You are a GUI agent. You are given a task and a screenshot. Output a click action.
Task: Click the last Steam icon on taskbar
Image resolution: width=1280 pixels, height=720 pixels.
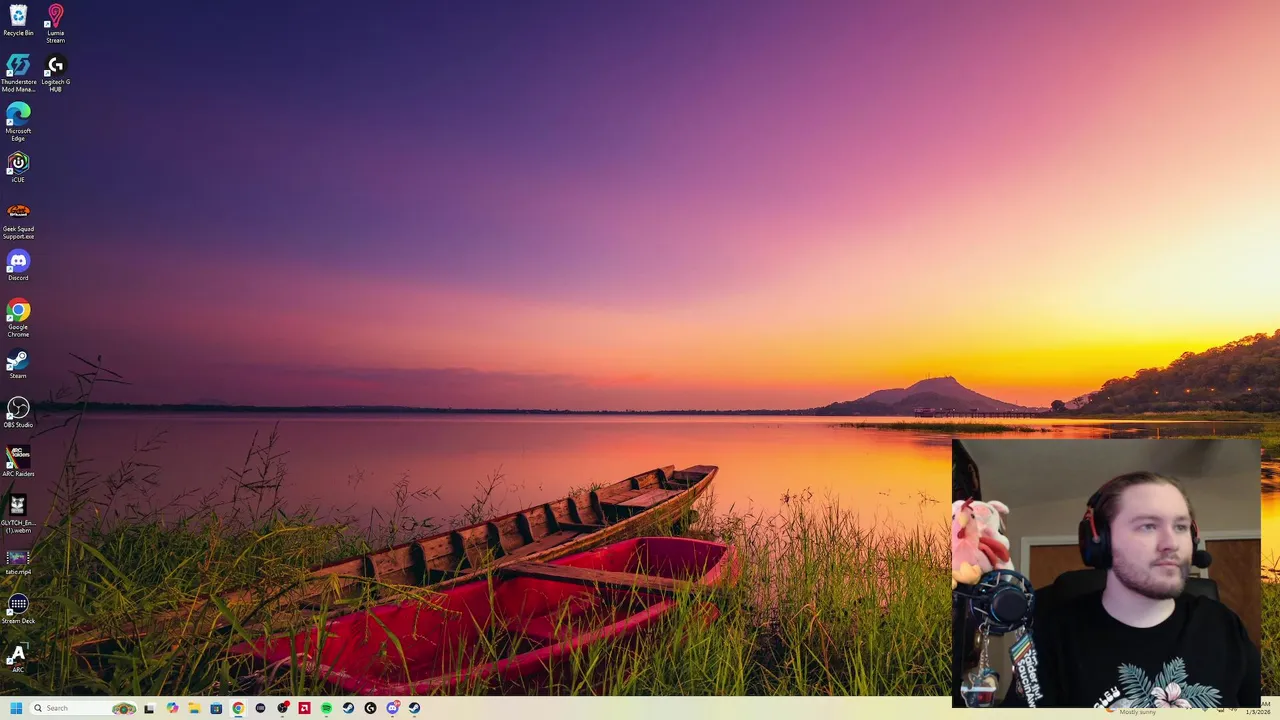pos(414,708)
